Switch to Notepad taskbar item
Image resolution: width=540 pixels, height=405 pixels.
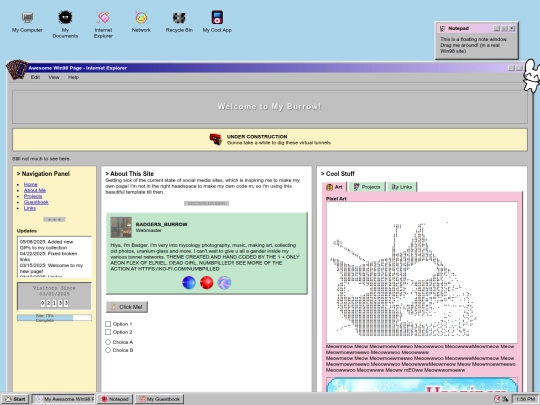pyautogui.click(x=115, y=399)
